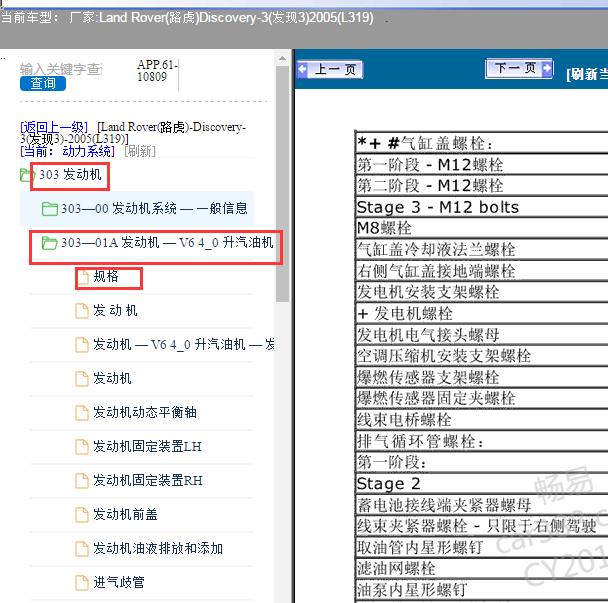Screen dimensions: 608x603
Task: Go to next page with 下一页
Action: tap(519, 69)
